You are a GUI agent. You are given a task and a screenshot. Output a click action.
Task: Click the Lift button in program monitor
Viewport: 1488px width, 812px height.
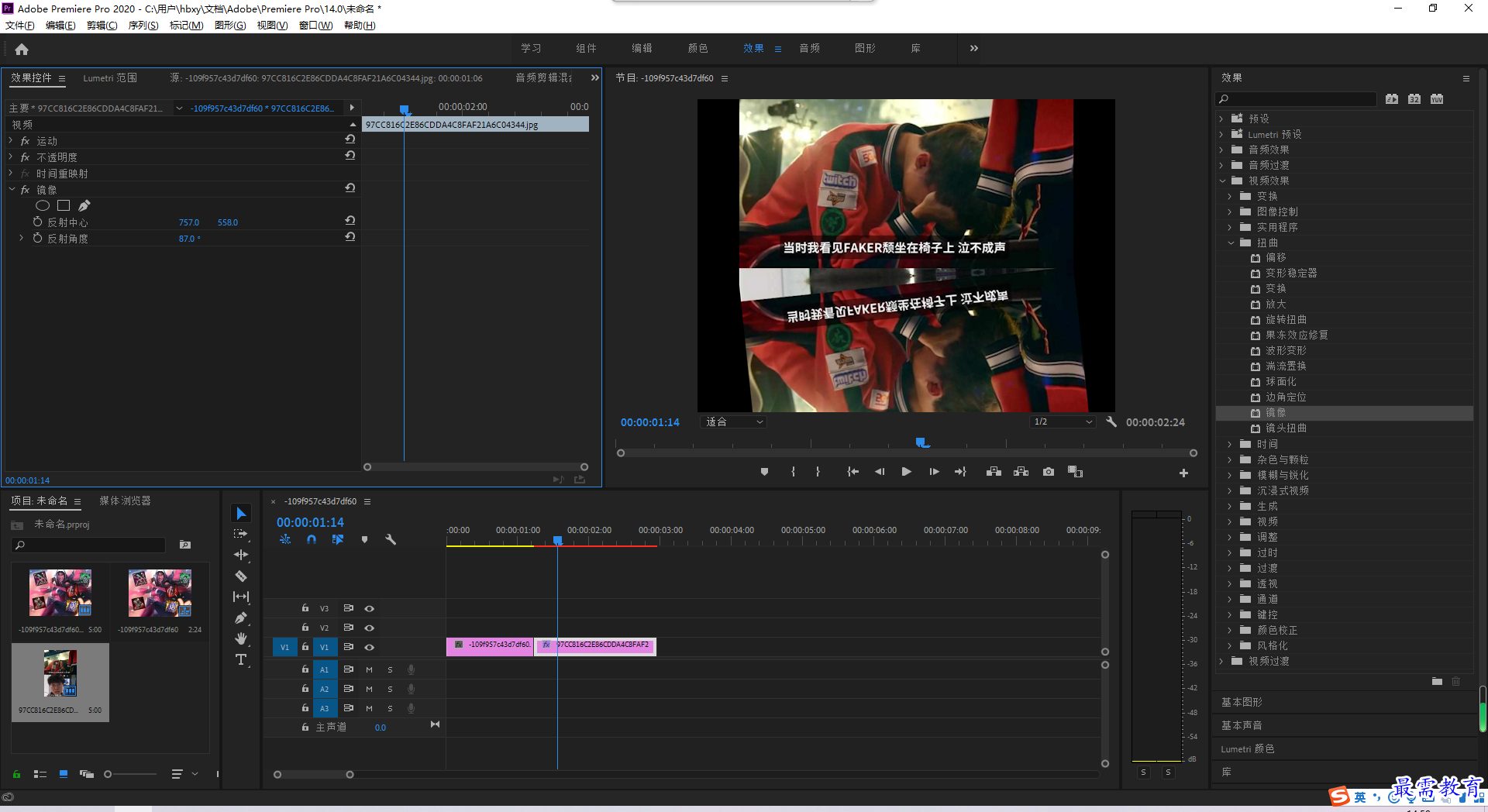tap(994, 472)
